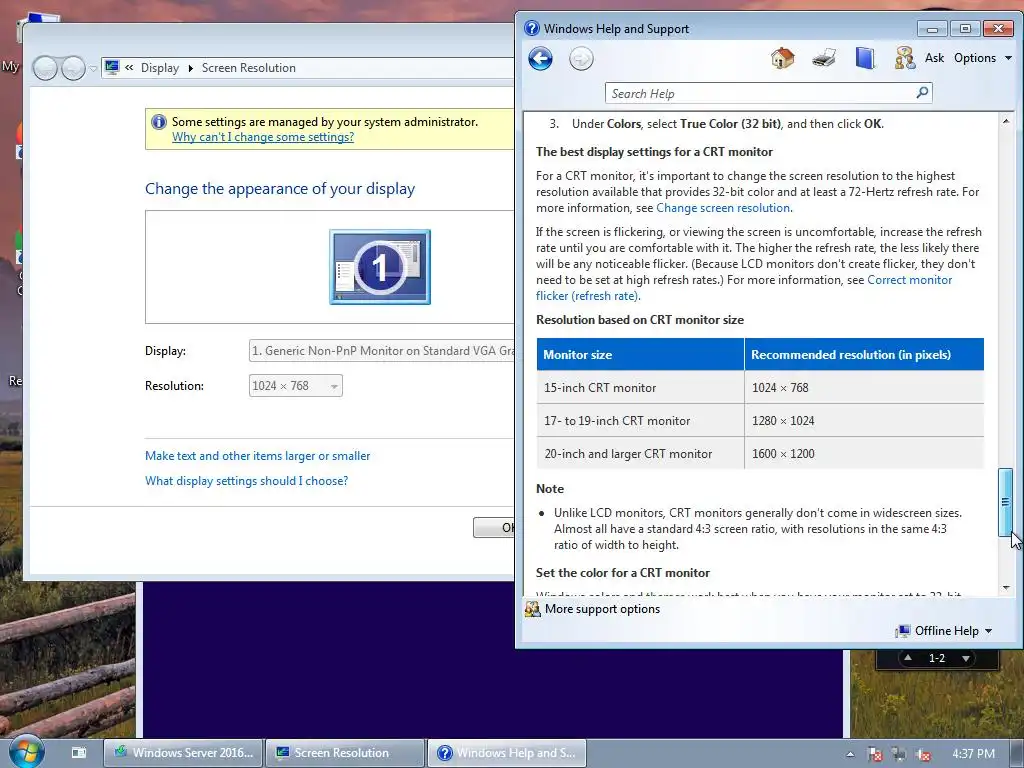
Task: Click the 1024 × 768 table cell
Action: [x=864, y=387]
